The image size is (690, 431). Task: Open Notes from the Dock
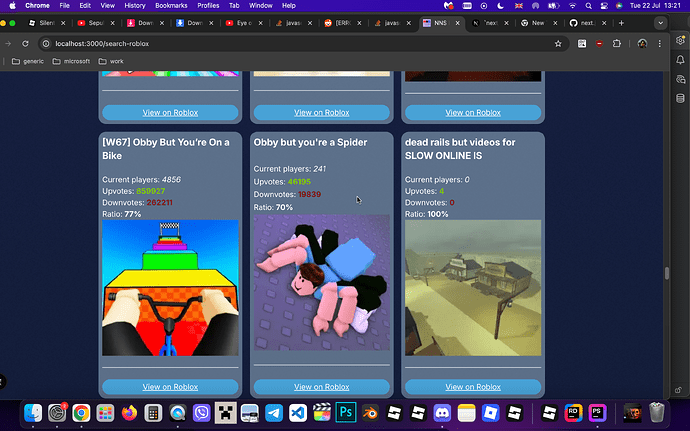tap(466, 413)
